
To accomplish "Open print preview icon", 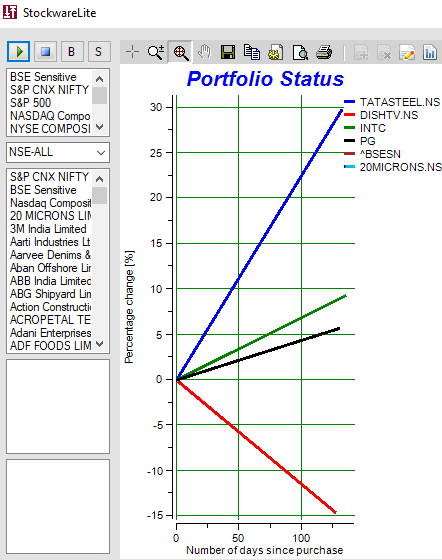I will pos(300,52).
